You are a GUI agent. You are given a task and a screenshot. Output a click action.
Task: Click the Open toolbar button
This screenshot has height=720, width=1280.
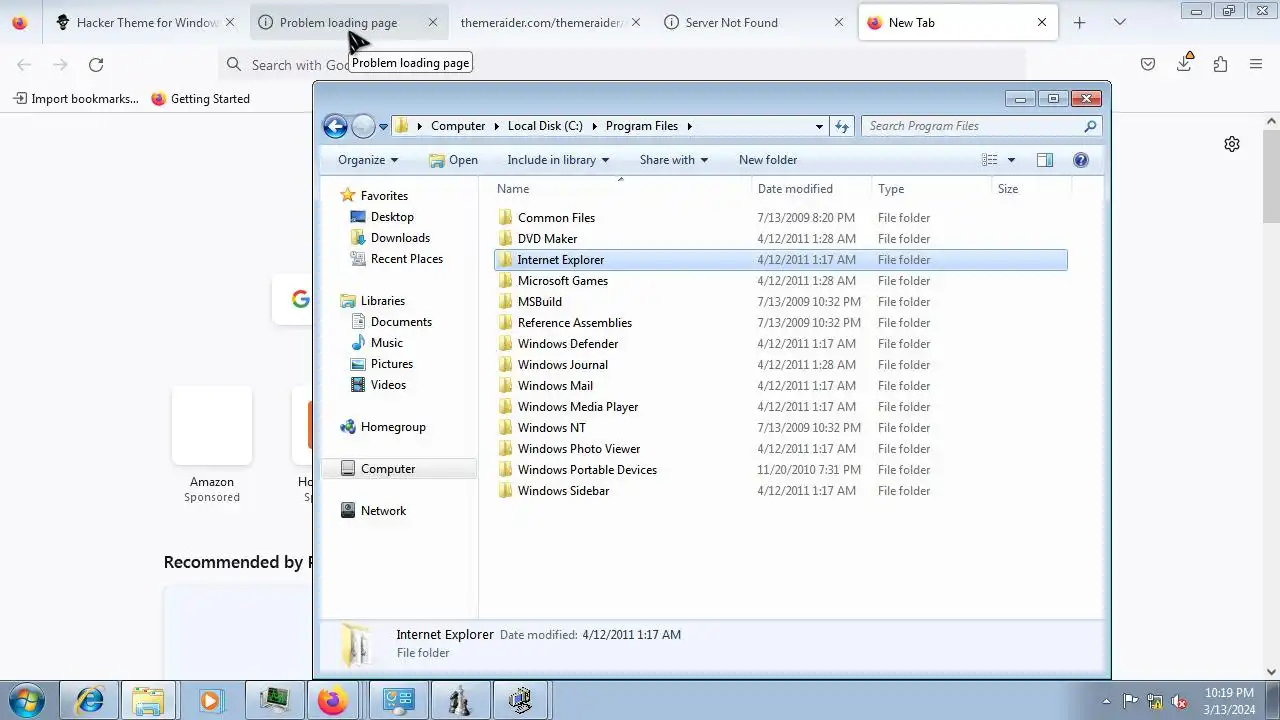(x=453, y=160)
